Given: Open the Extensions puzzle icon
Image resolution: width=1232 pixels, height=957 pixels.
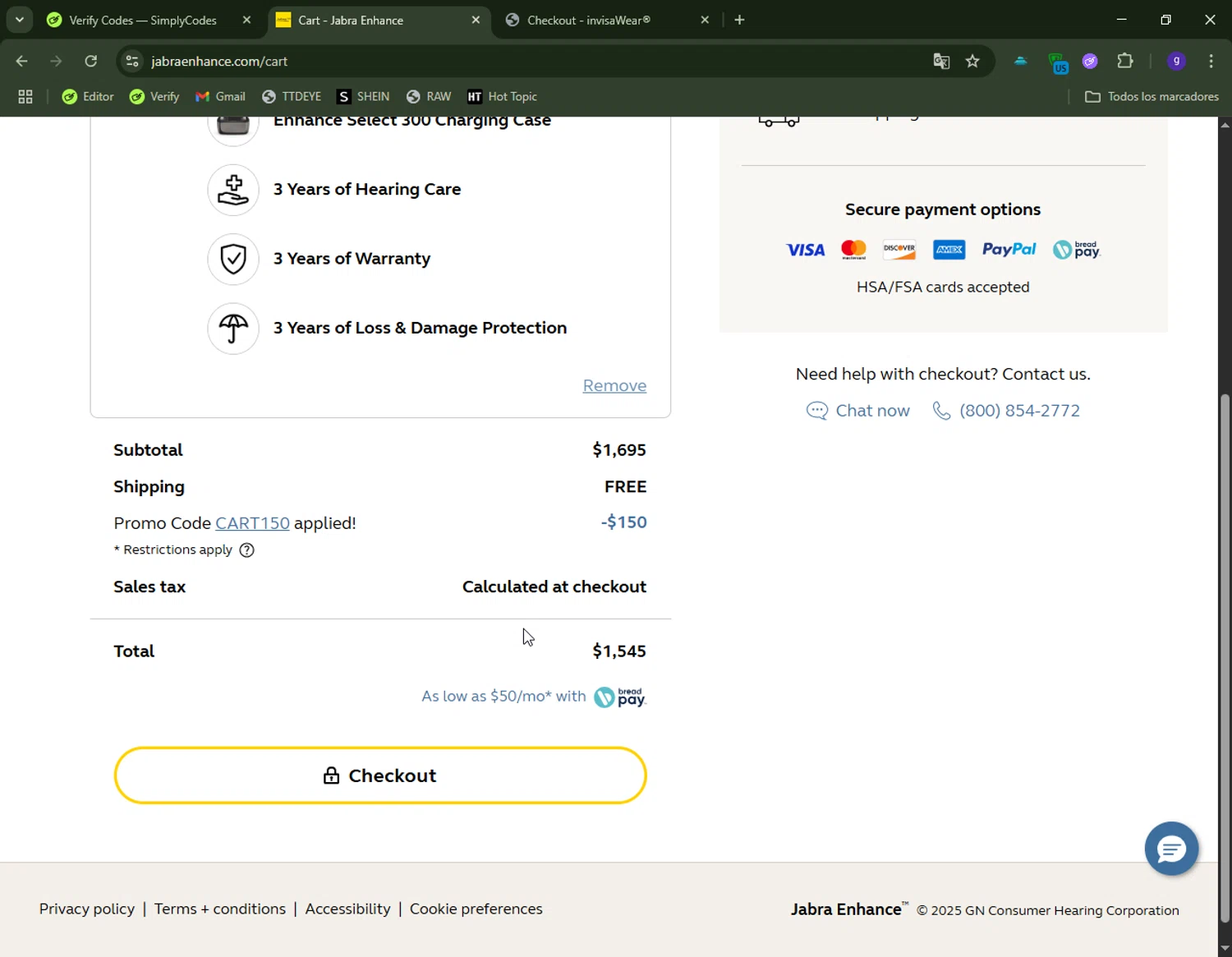Looking at the screenshot, I should point(1125,61).
